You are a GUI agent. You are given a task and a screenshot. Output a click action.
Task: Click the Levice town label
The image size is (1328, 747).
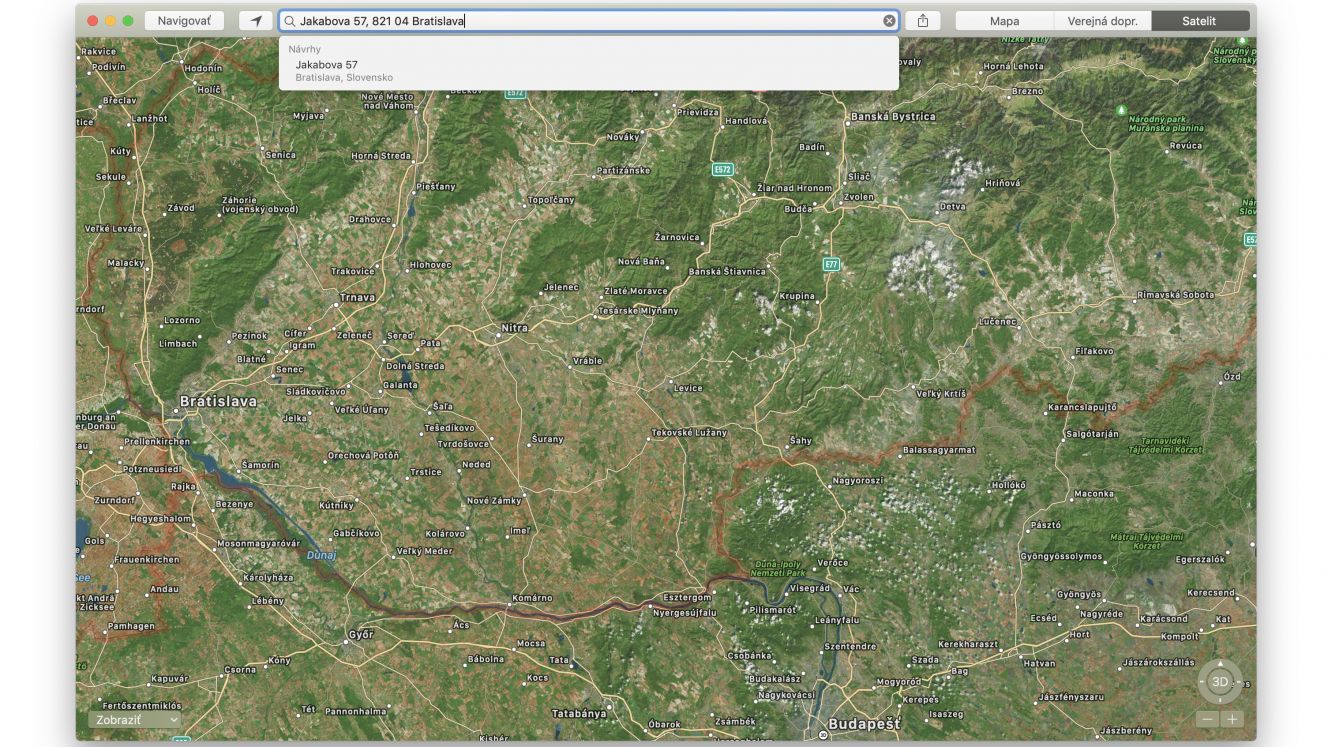point(688,388)
